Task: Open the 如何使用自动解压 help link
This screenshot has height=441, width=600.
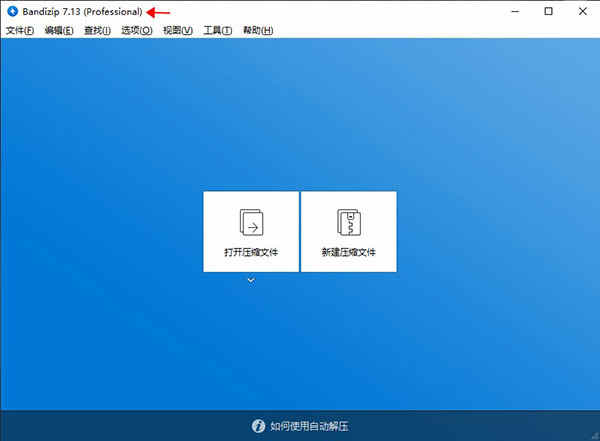Action: pyautogui.click(x=310, y=426)
